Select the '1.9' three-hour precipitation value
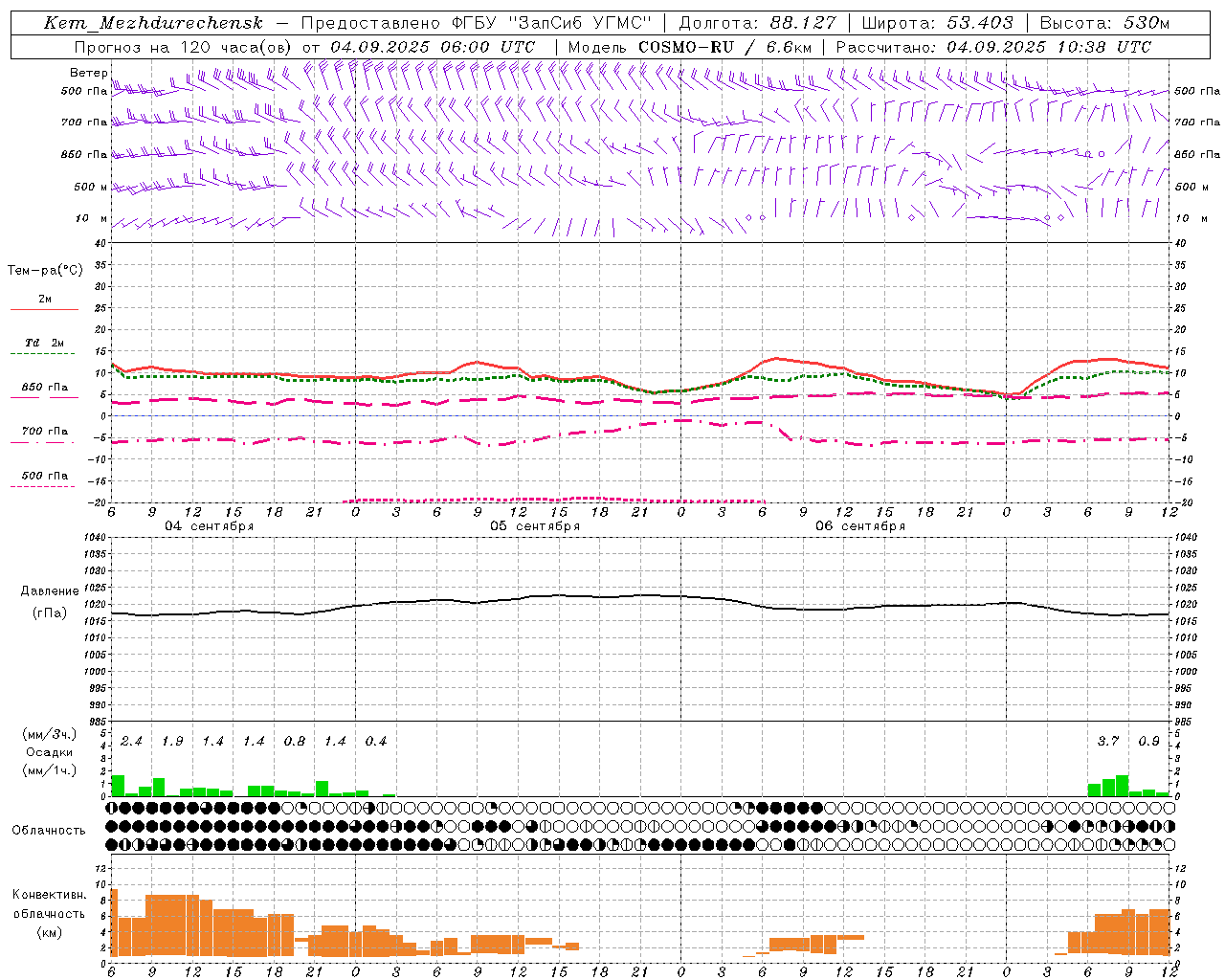This screenshot has width=1225, height=980. pos(172,742)
